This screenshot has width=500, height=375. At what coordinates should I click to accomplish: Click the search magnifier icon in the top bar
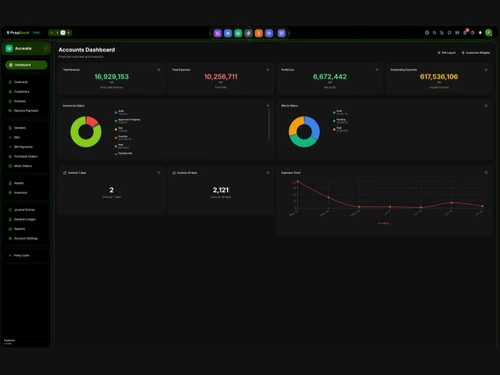(x=434, y=33)
